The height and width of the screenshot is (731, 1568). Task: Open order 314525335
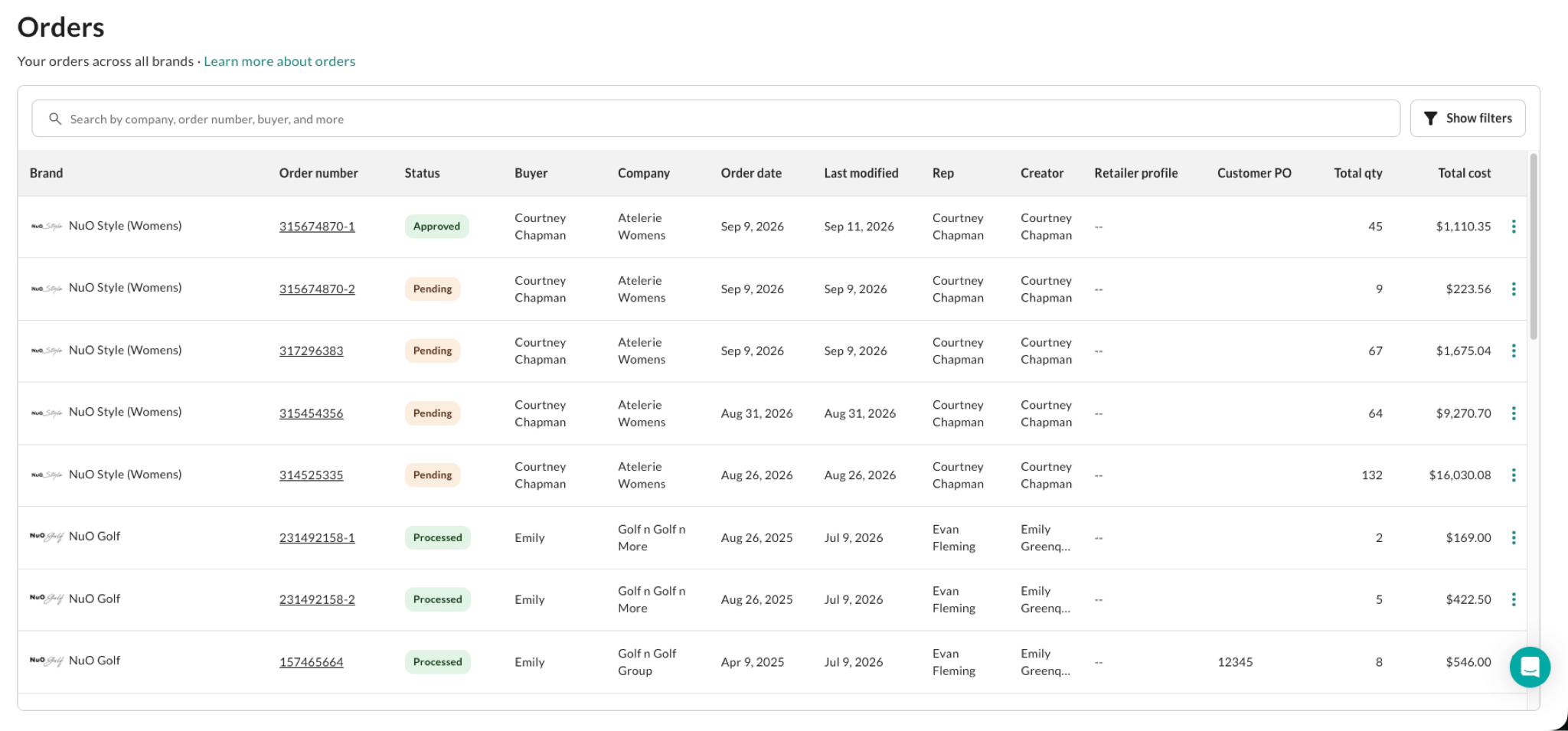coord(311,475)
